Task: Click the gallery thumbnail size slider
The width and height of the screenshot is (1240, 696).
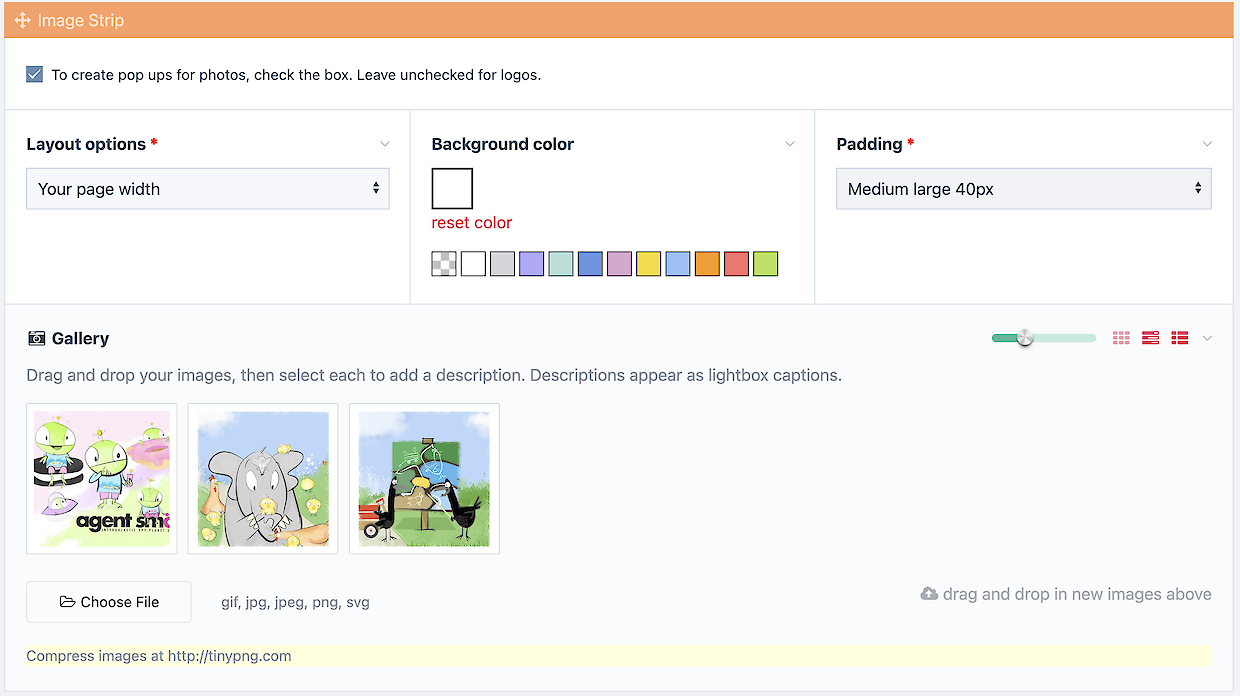Action: tap(1043, 338)
